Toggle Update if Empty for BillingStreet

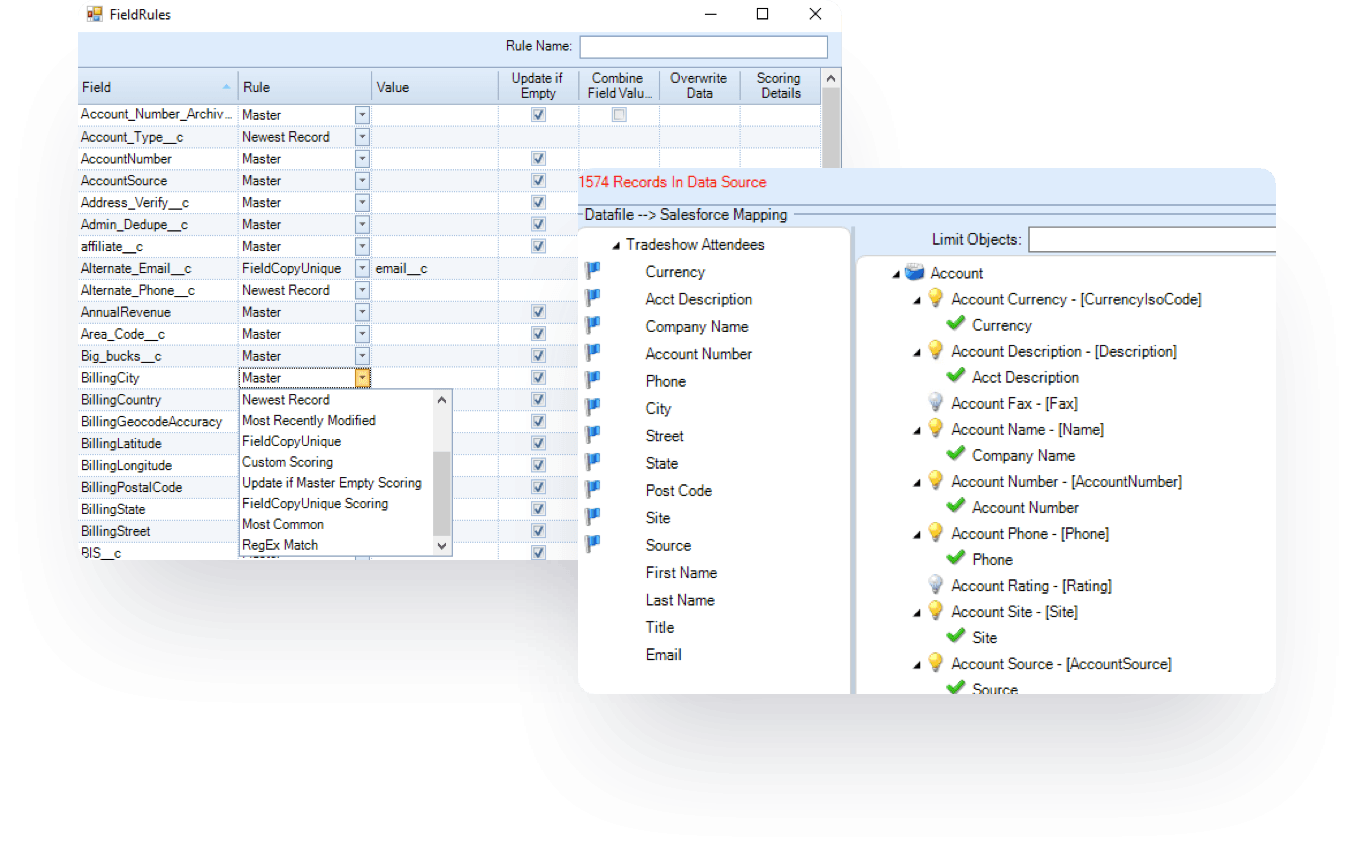coord(539,531)
